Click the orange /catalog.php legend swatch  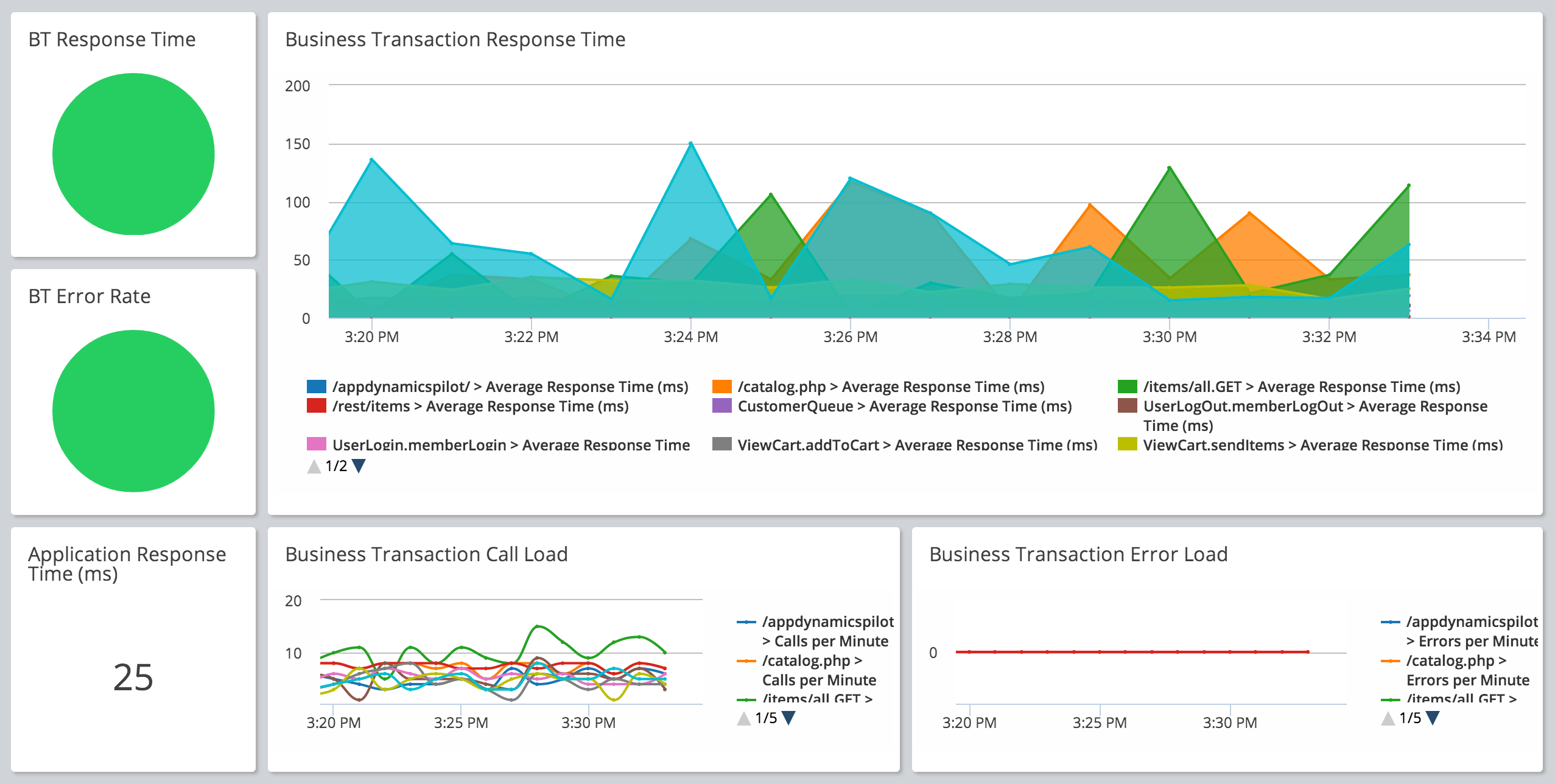722,386
